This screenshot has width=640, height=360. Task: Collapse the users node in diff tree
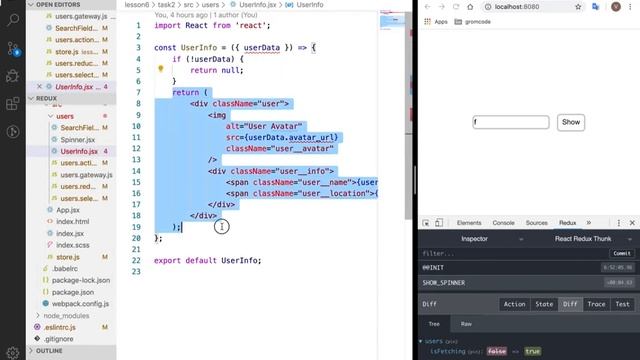point(421,341)
